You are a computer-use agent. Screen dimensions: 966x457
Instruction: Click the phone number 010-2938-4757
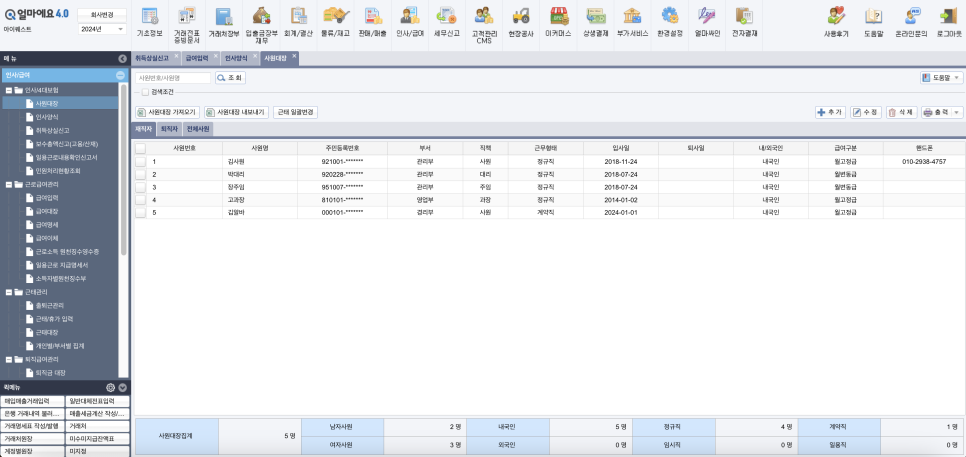click(x=923, y=161)
